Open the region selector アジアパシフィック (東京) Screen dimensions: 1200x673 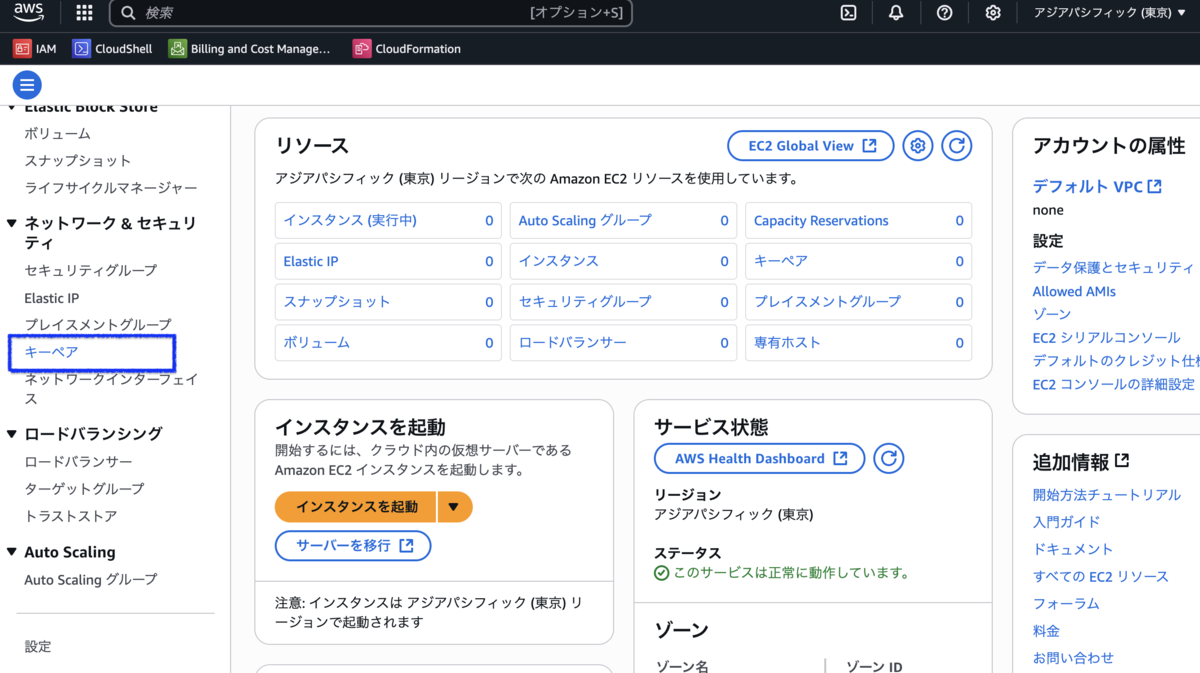pyautogui.click(x=1111, y=13)
